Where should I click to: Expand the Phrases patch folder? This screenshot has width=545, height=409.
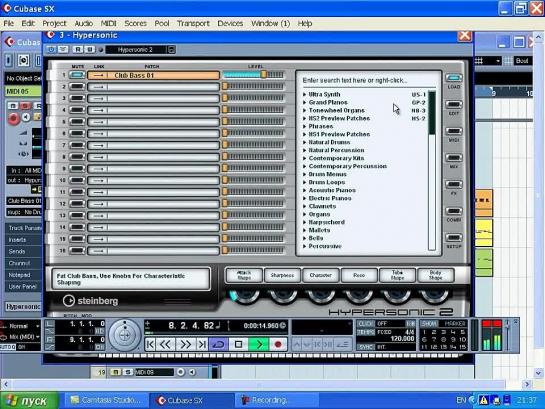coord(304,126)
